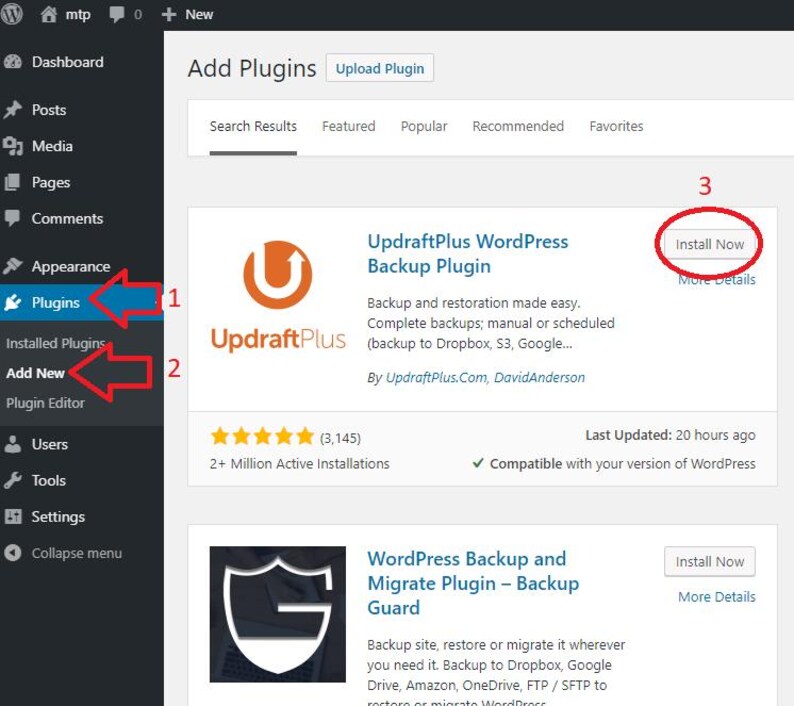Viewport: 794px width, 706px height.
Task: Click the Pages icon in sidebar
Action: 13,182
